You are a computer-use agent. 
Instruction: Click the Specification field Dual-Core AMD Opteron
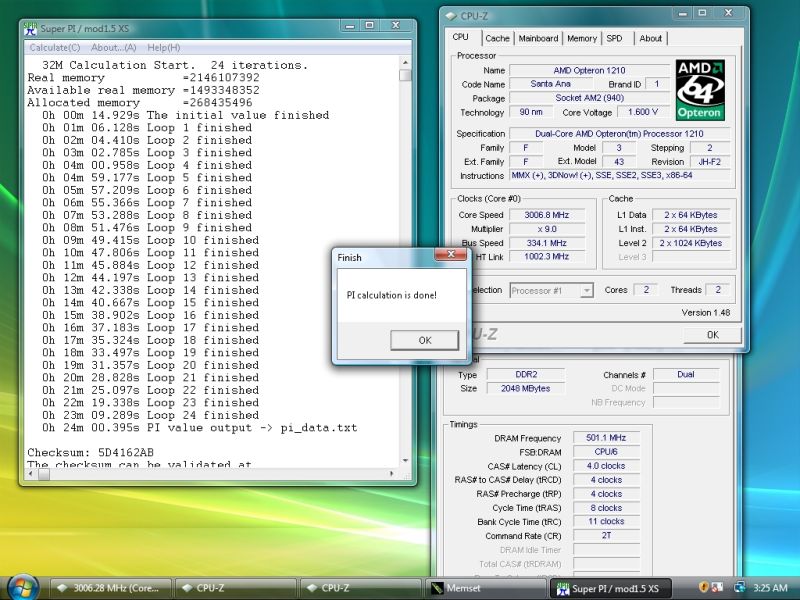click(x=619, y=134)
